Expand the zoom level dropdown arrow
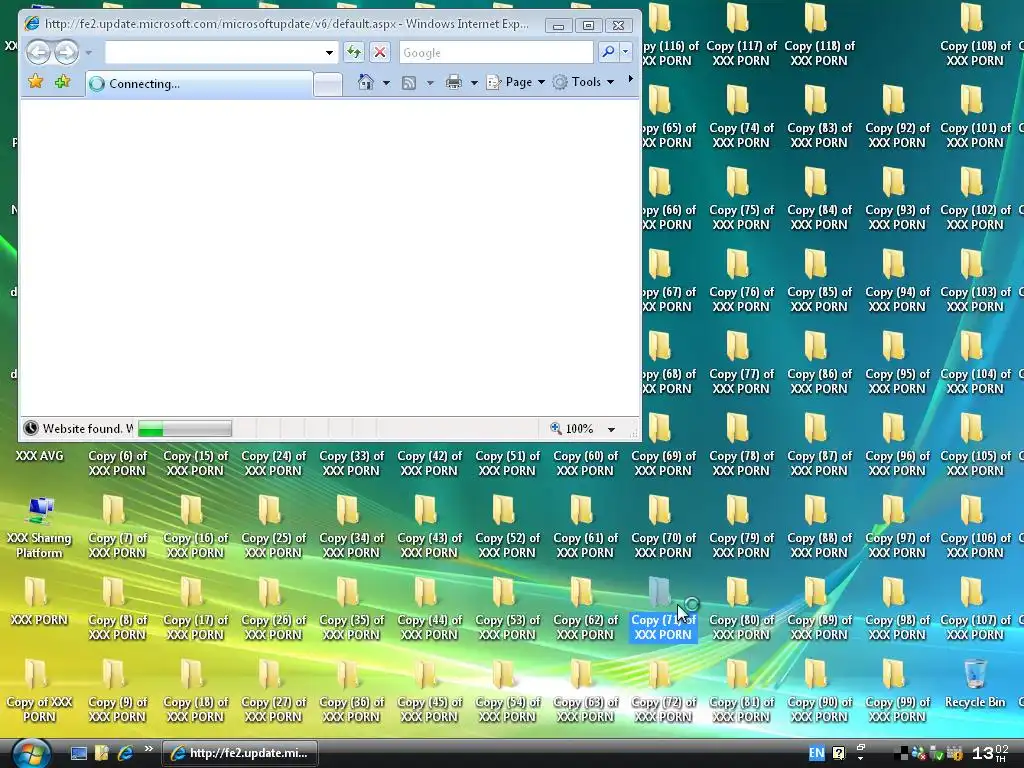Image resolution: width=1024 pixels, height=768 pixels. (611, 429)
